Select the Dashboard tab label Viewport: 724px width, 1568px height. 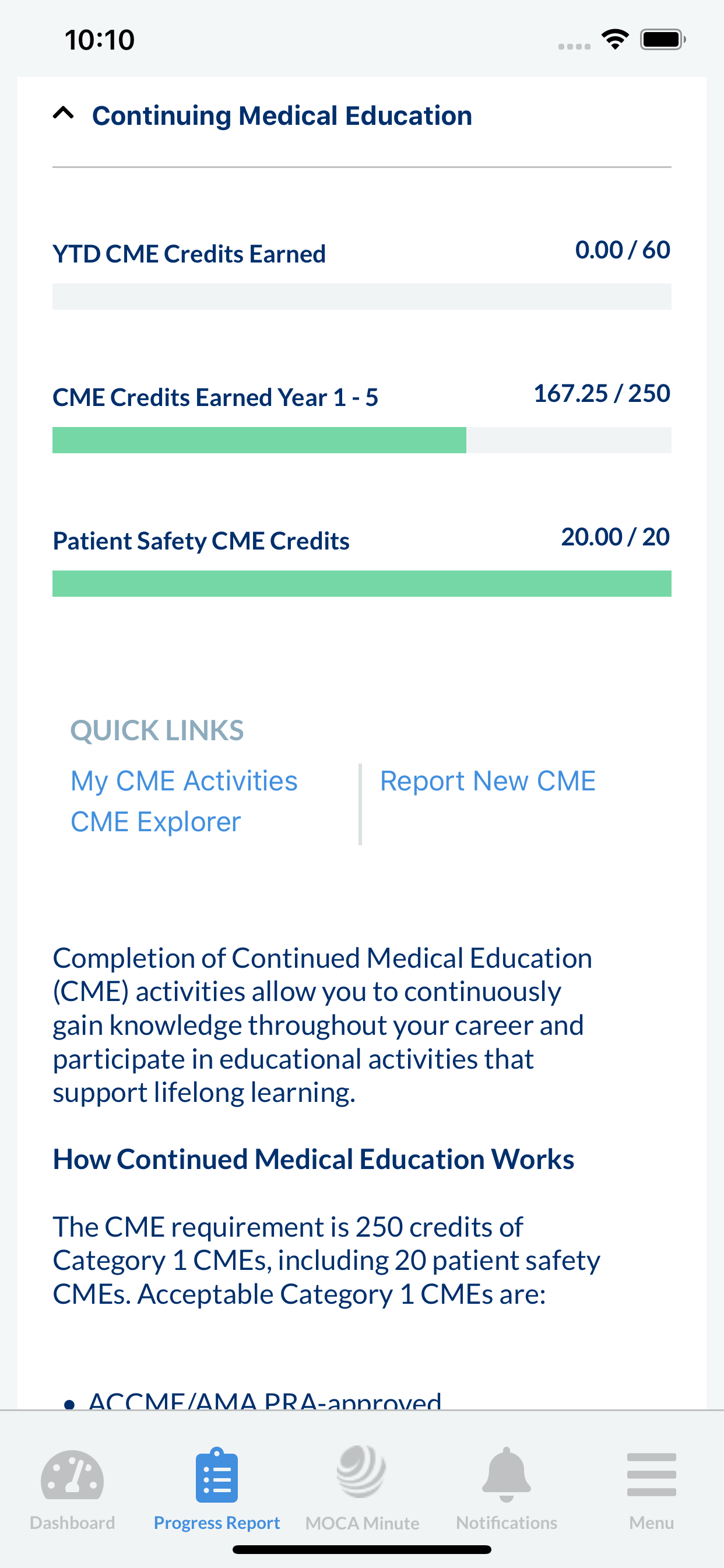pos(72,1522)
